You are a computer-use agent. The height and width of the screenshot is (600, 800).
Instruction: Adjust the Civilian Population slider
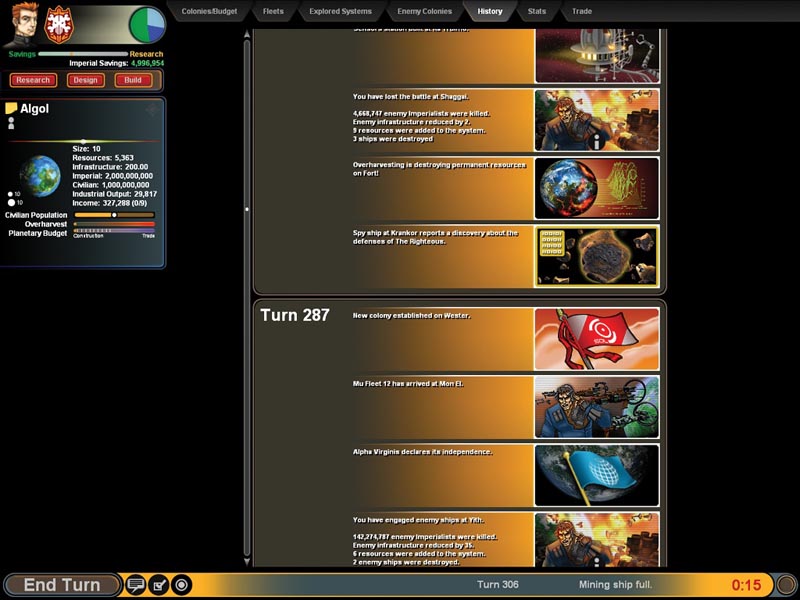tap(114, 214)
